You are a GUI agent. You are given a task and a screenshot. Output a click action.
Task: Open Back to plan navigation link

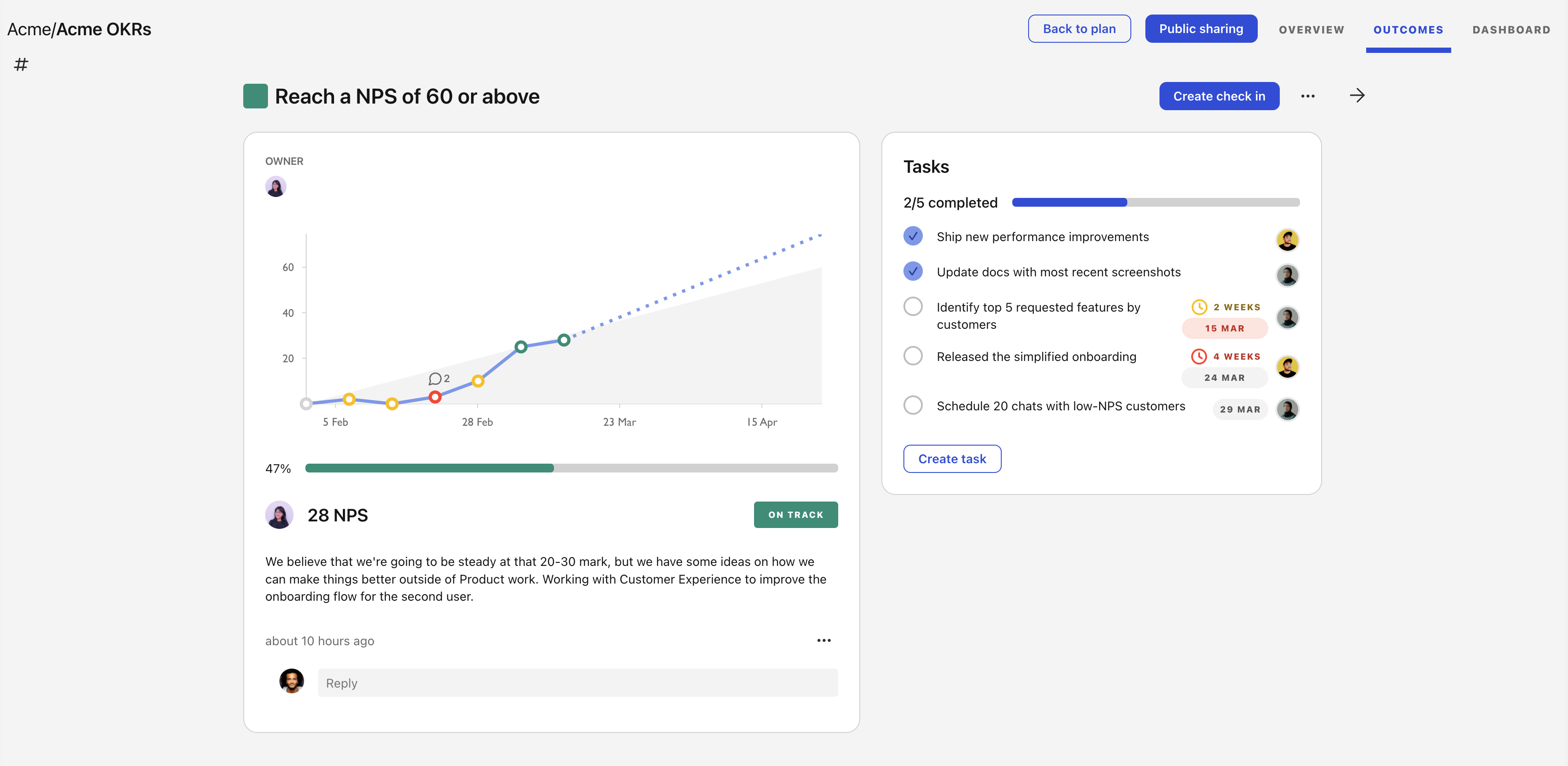(1079, 28)
